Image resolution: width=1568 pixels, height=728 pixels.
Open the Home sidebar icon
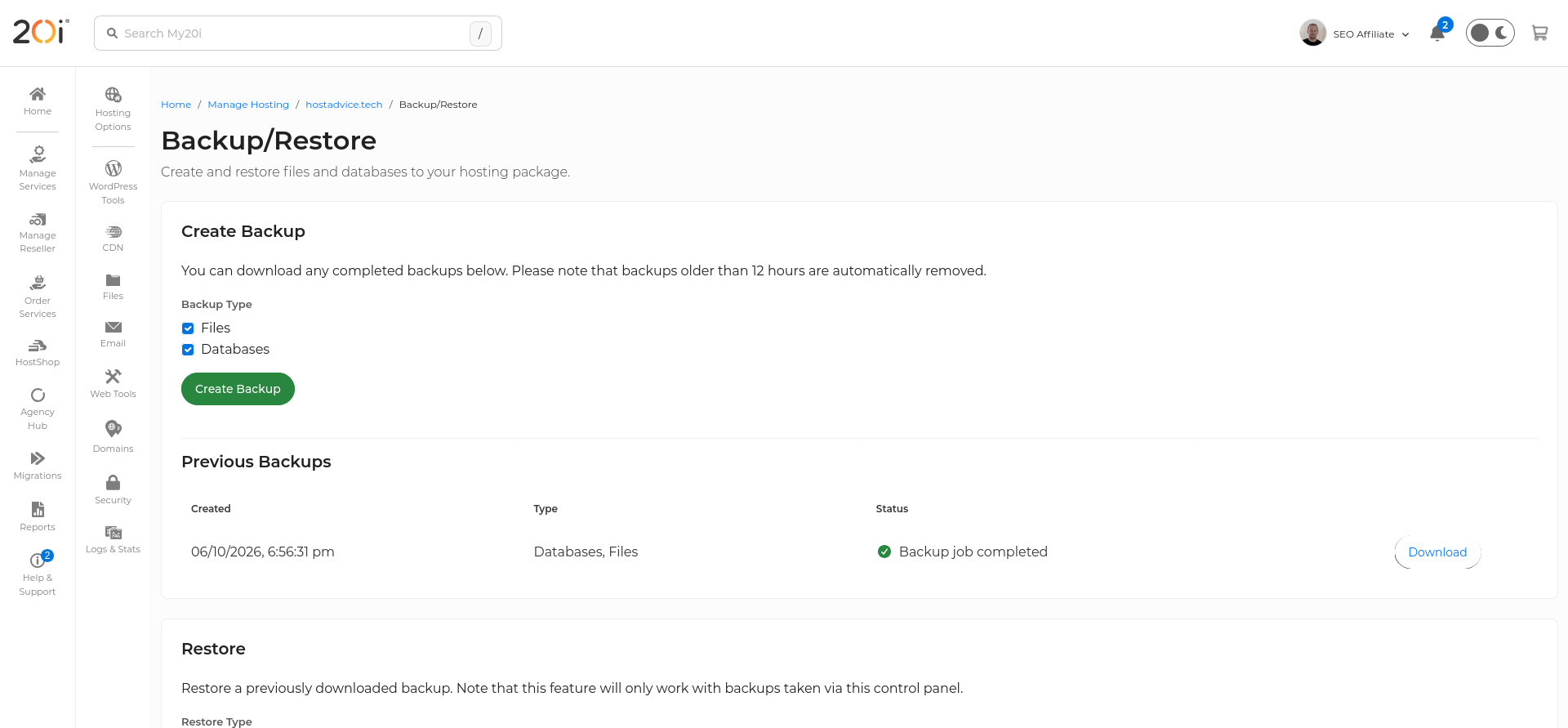click(38, 101)
